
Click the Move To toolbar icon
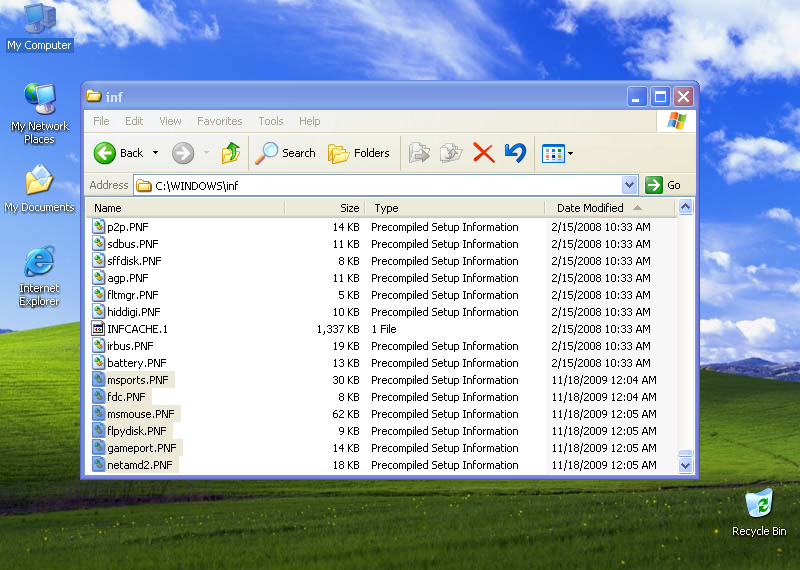pyautogui.click(x=419, y=153)
